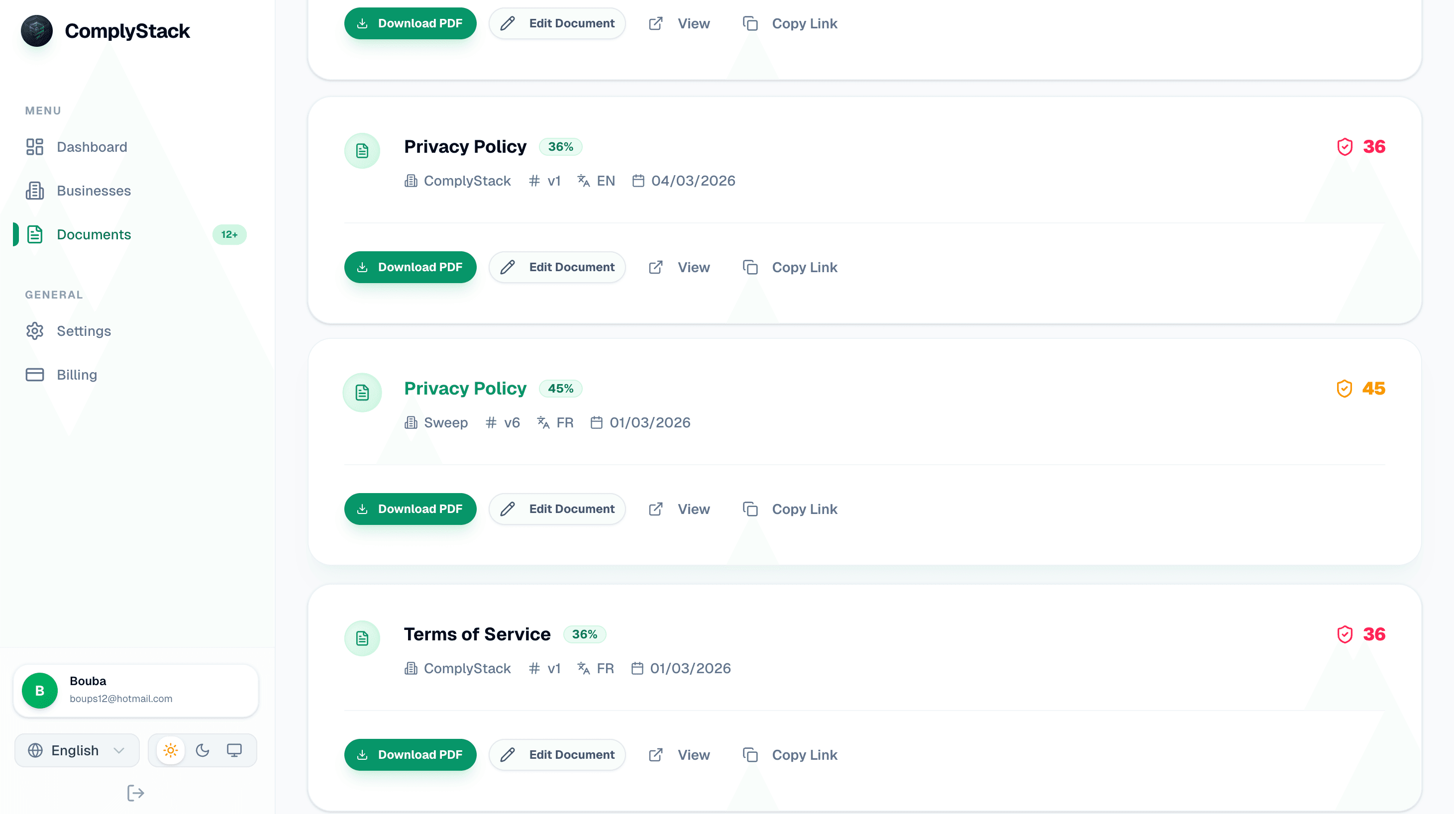Enable system theme with the monitor icon
Viewport: 1456px width, 814px height.
click(234, 750)
